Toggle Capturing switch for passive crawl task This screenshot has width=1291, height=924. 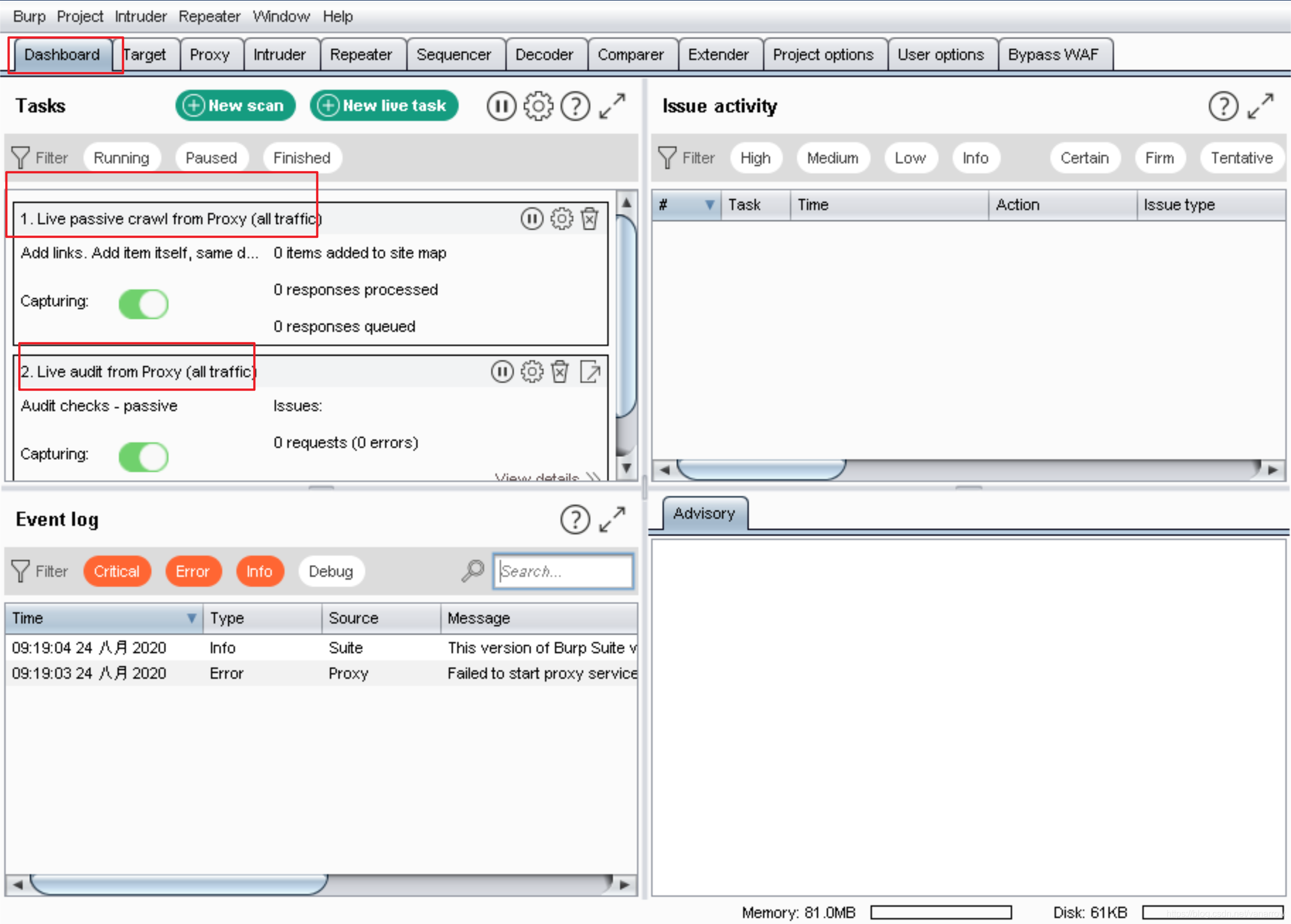[143, 304]
